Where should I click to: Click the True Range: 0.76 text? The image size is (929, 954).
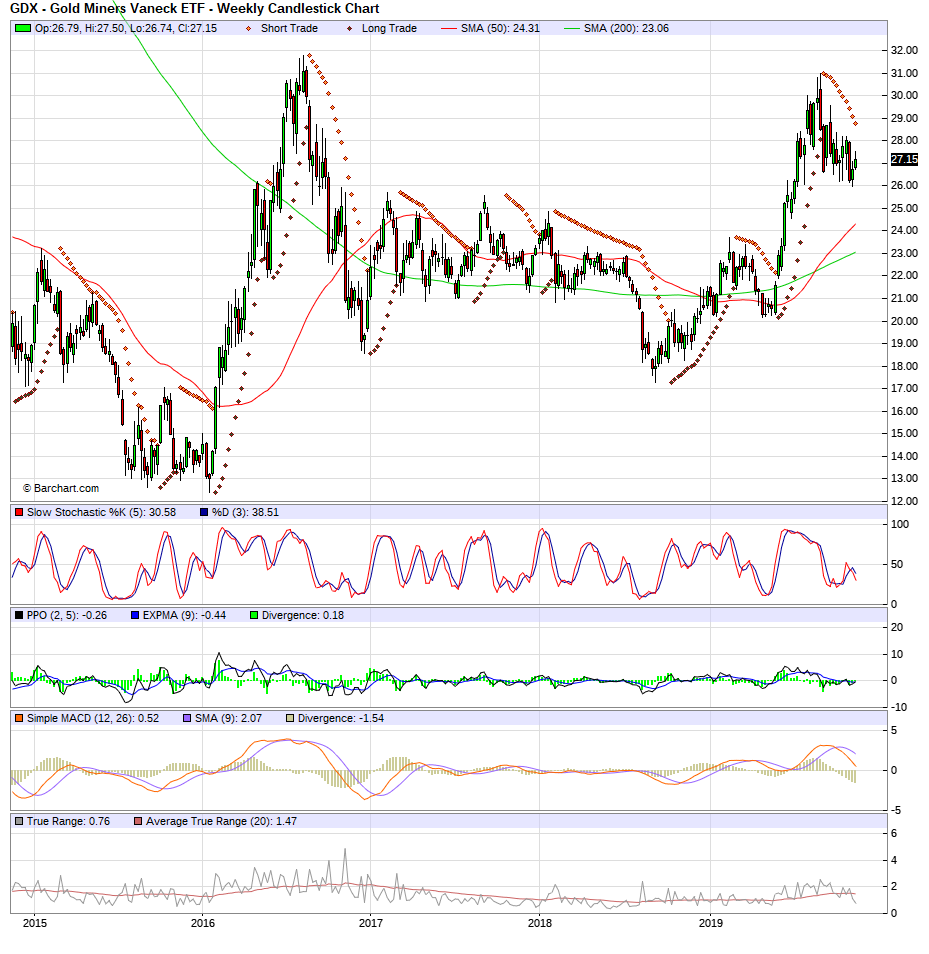pos(68,821)
